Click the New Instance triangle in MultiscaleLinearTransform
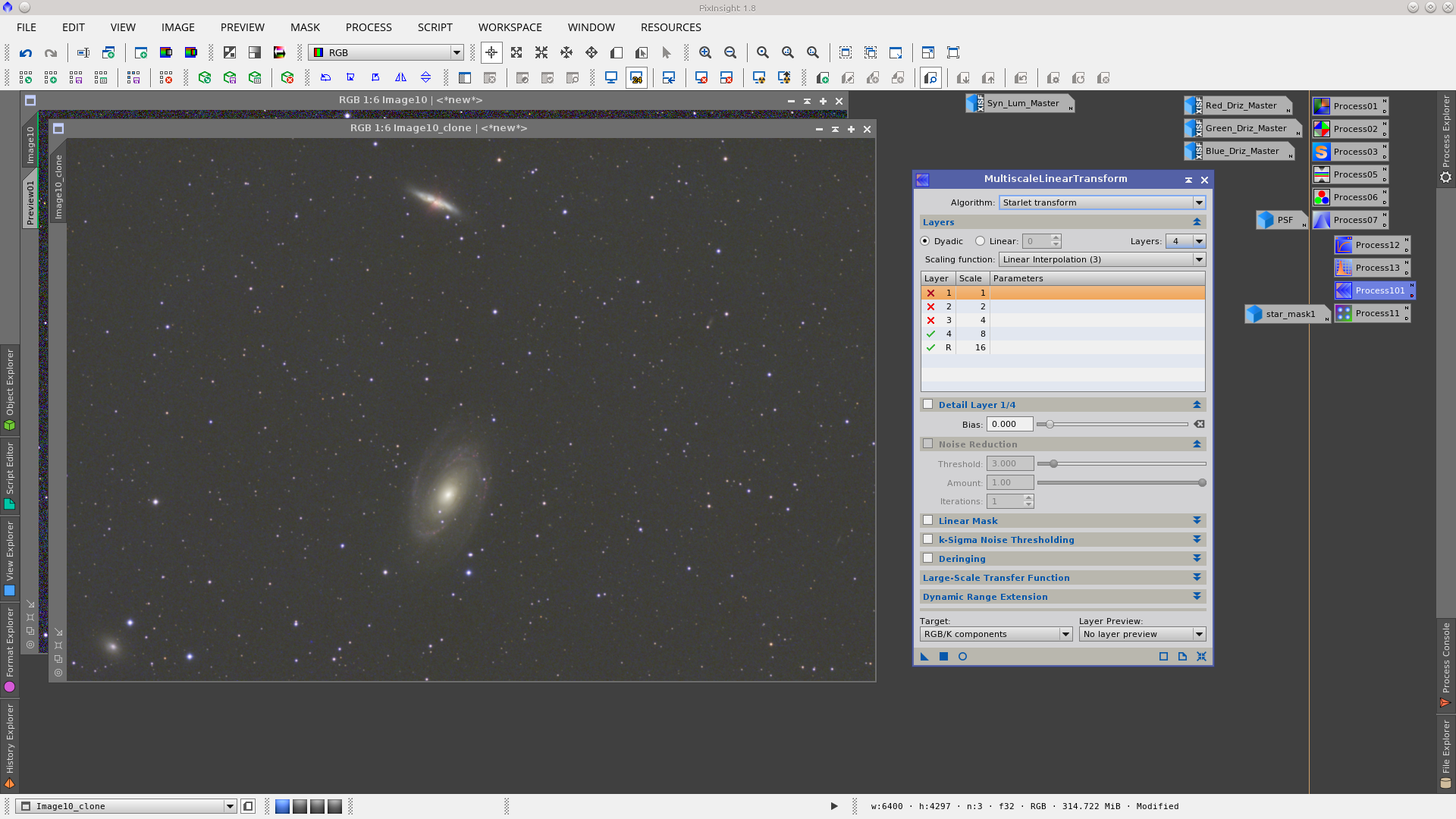Screen dimensions: 1456x819 coord(924,656)
